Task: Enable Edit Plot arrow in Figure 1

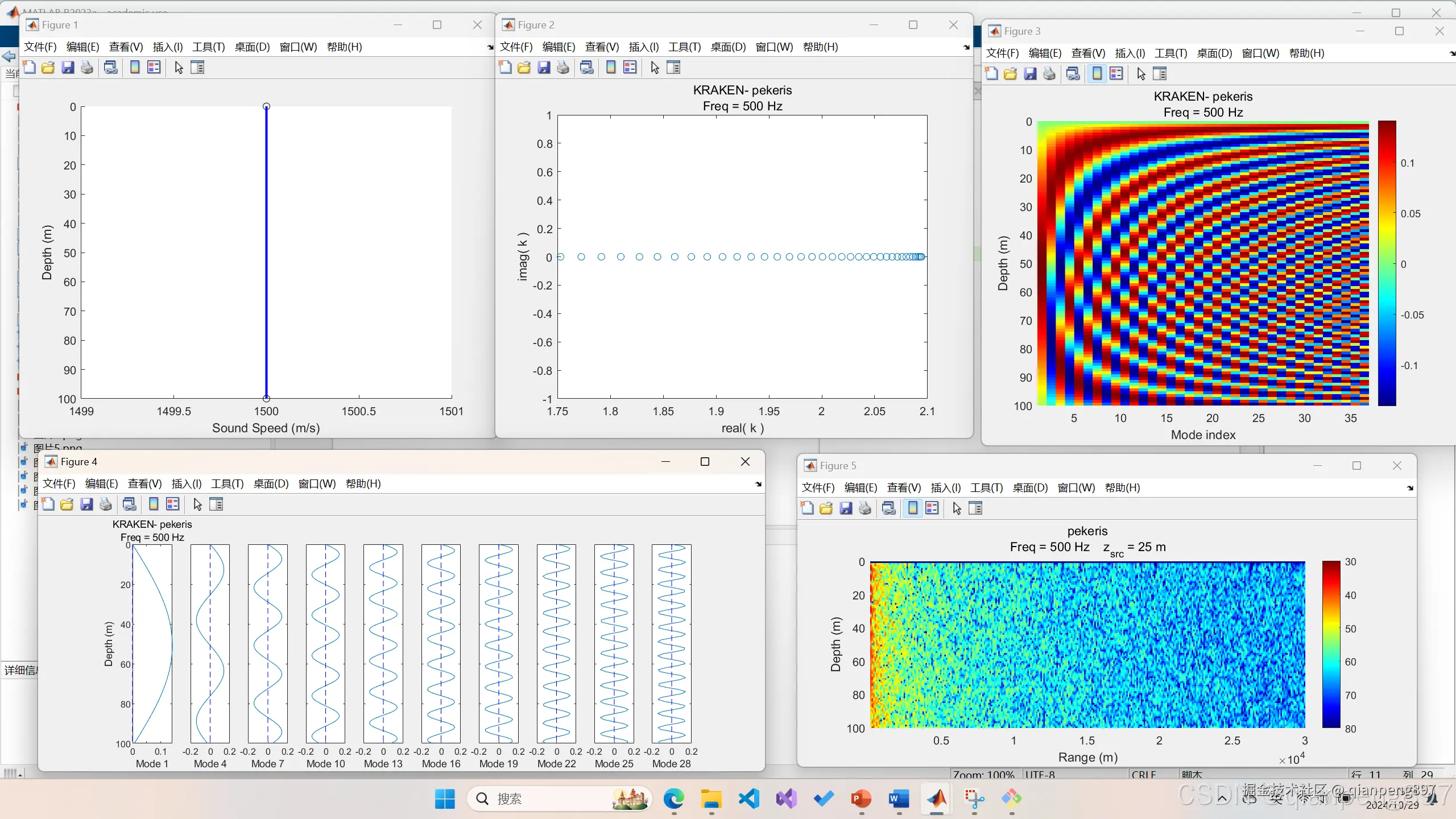Action: [x=179, y=68]
